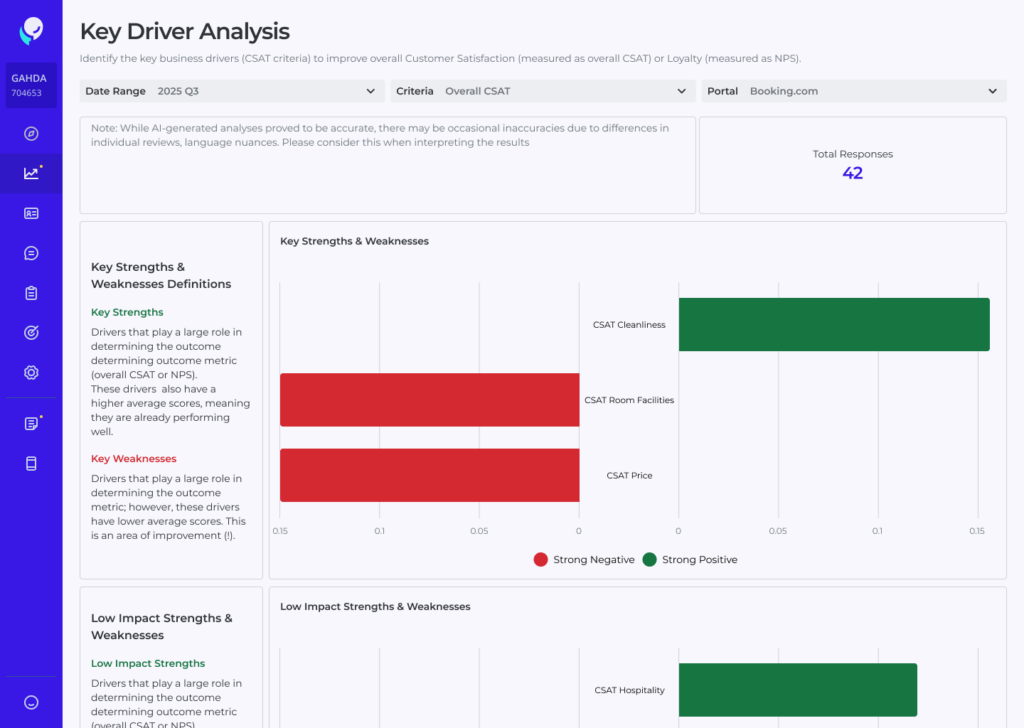Expand the Date Range dropdown
This screenshot has width=1024, height=728.
tap(232, 91)
